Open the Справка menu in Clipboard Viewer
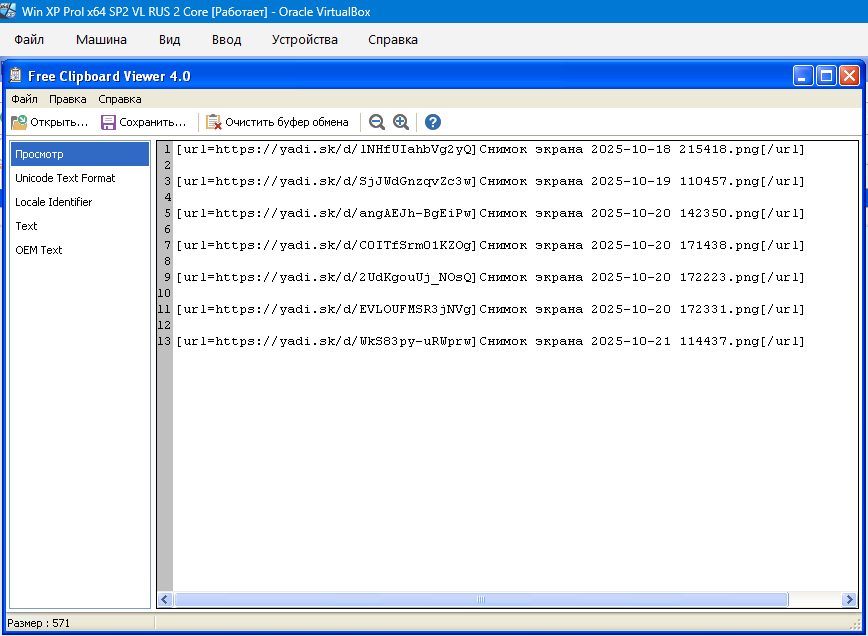868x636 pixels. (x=120, y=99)
